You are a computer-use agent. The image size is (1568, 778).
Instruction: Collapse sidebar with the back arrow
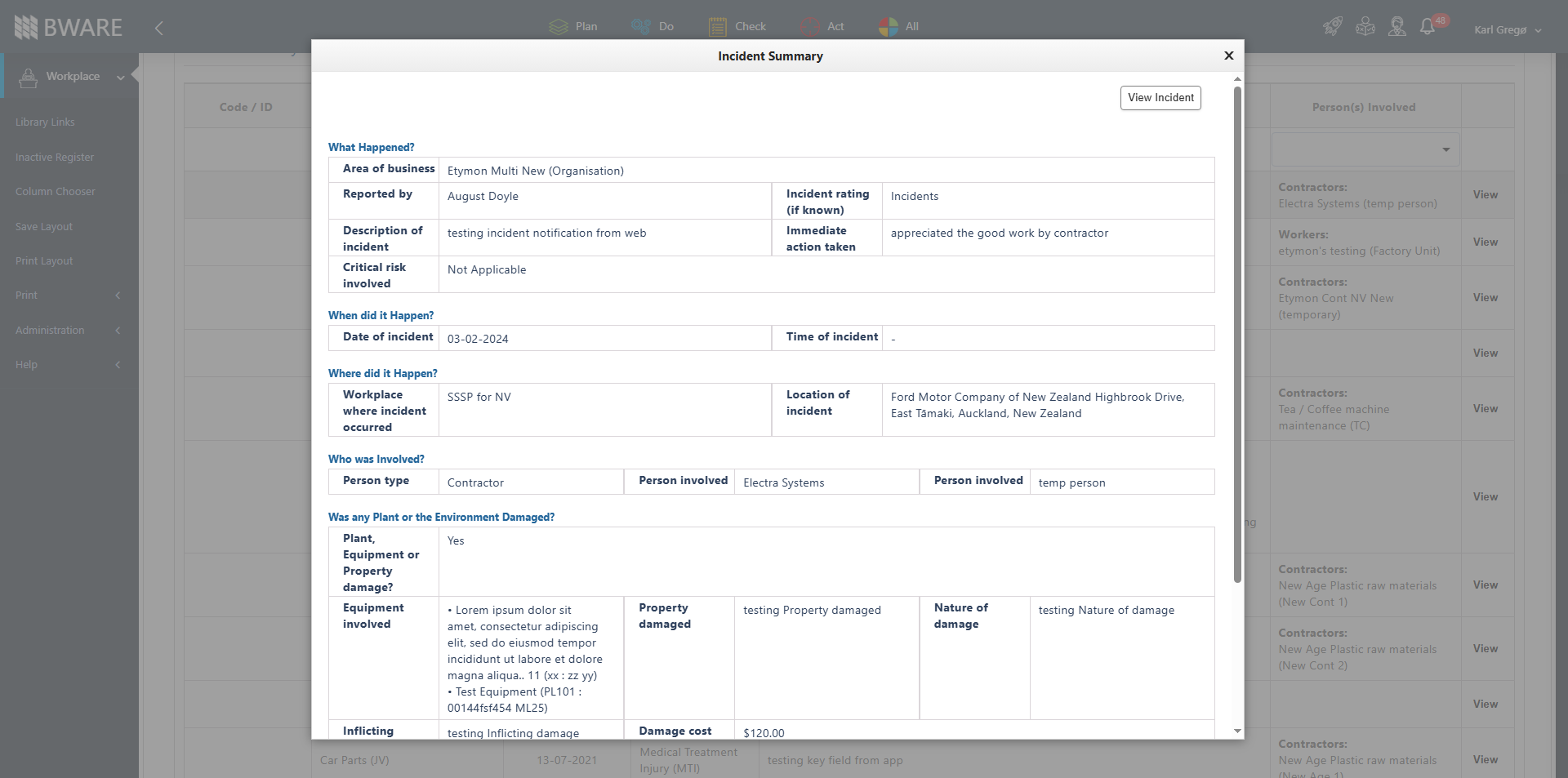click(x=159, y=28)
